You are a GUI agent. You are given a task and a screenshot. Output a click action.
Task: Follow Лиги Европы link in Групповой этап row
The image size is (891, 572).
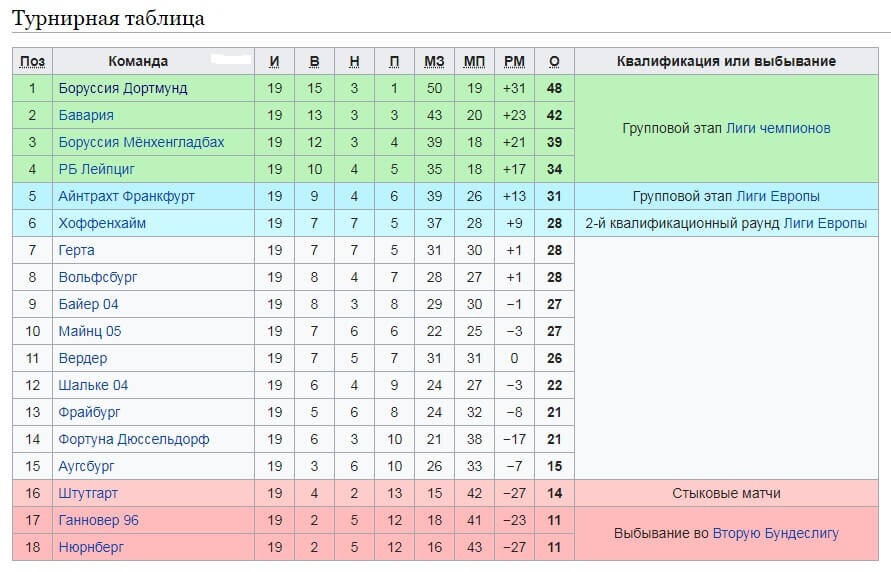tap(778, 197)
